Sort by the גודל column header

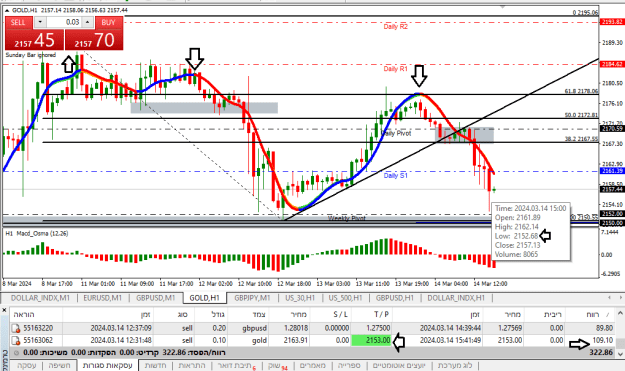pyautogui.click(x=218, y=315)
